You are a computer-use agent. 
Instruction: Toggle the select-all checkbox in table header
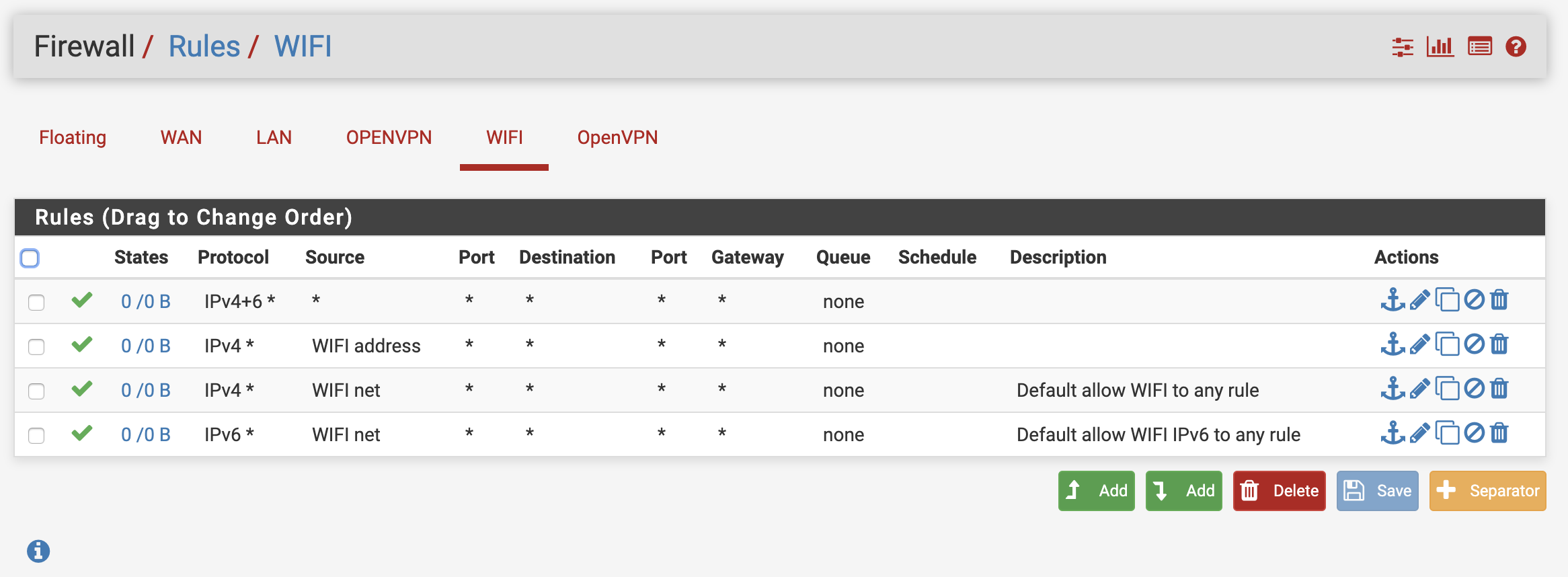(x=30, y=258)
